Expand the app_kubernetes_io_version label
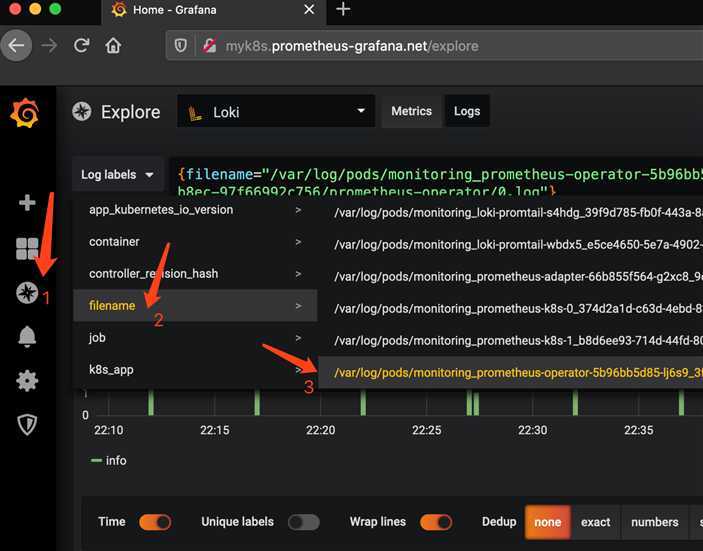This screenshot has height=551, width=703. click(x=195, y=210)
